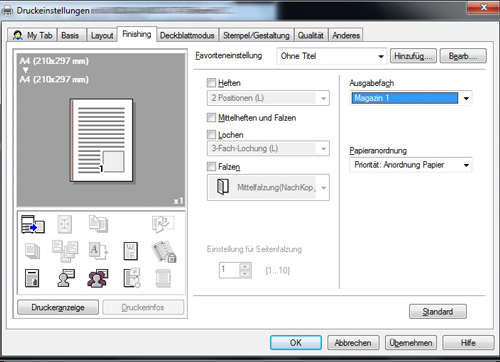
Task: Confirm with the OK button
Action: (x=296, y=343)
